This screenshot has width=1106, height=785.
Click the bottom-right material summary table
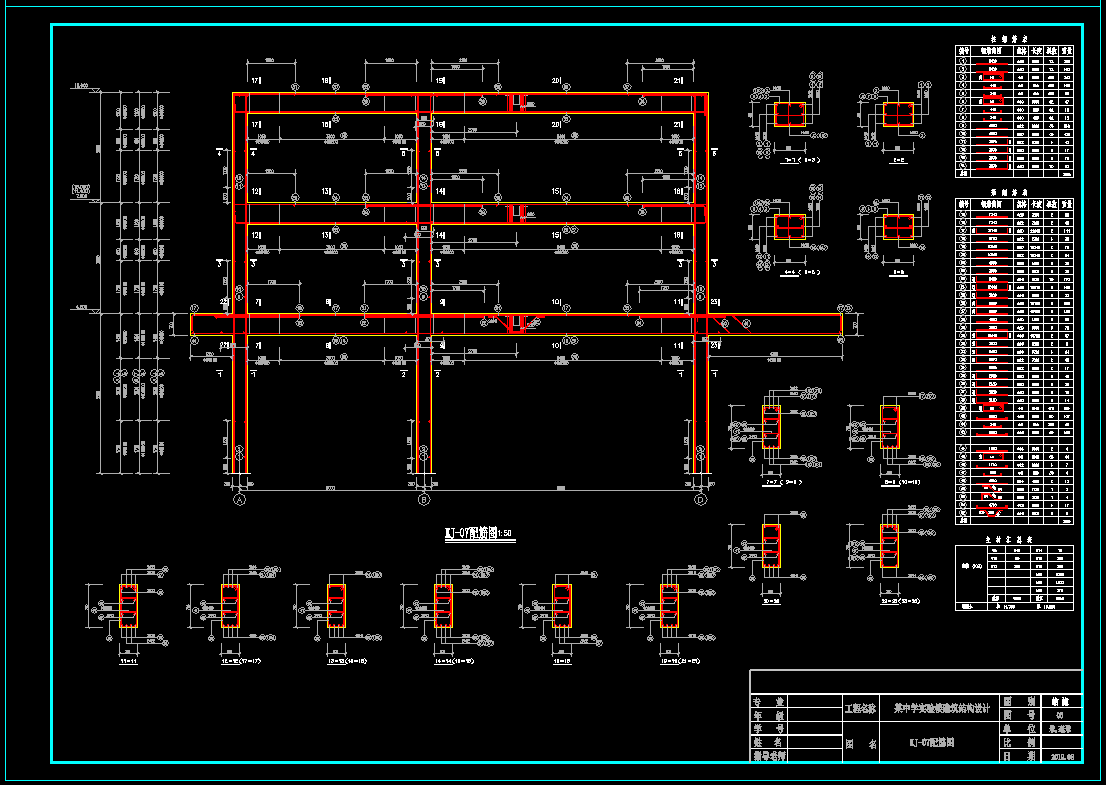1015,577
